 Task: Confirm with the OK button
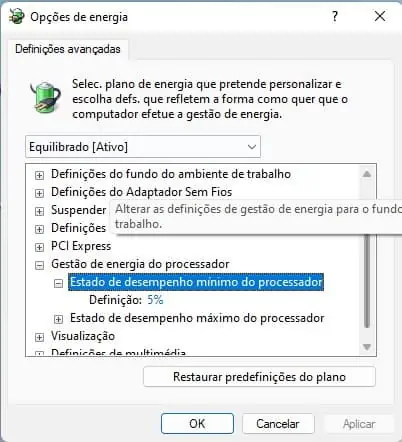197,424
